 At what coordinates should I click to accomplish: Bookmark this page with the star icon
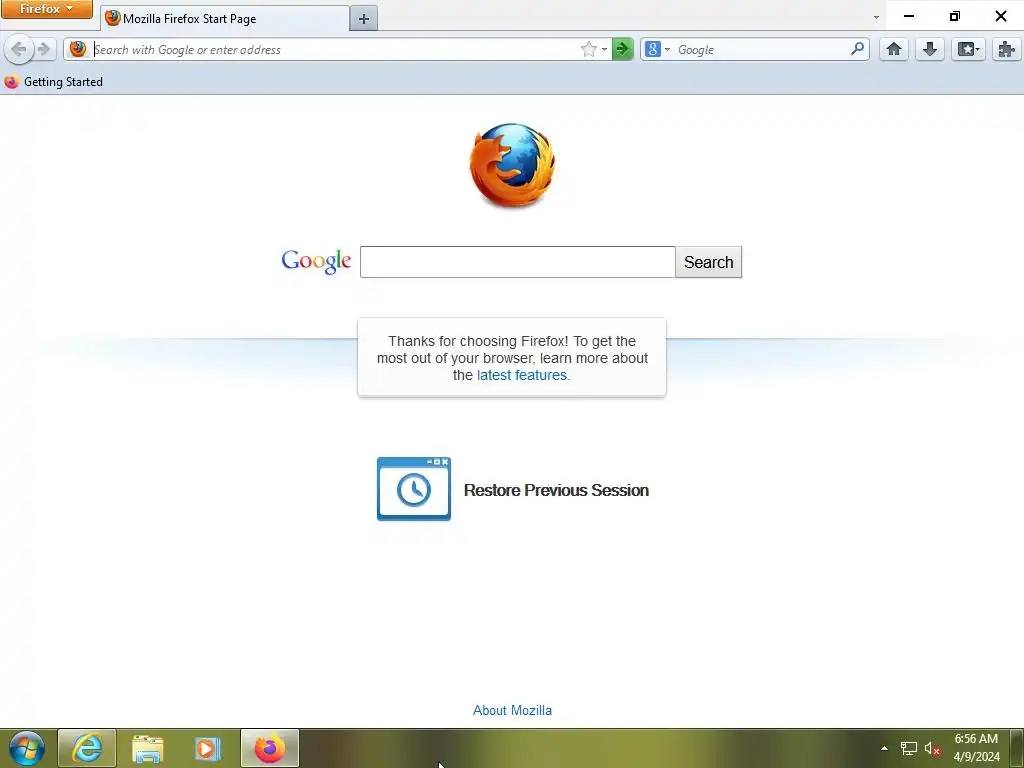(x=588, y=50)
